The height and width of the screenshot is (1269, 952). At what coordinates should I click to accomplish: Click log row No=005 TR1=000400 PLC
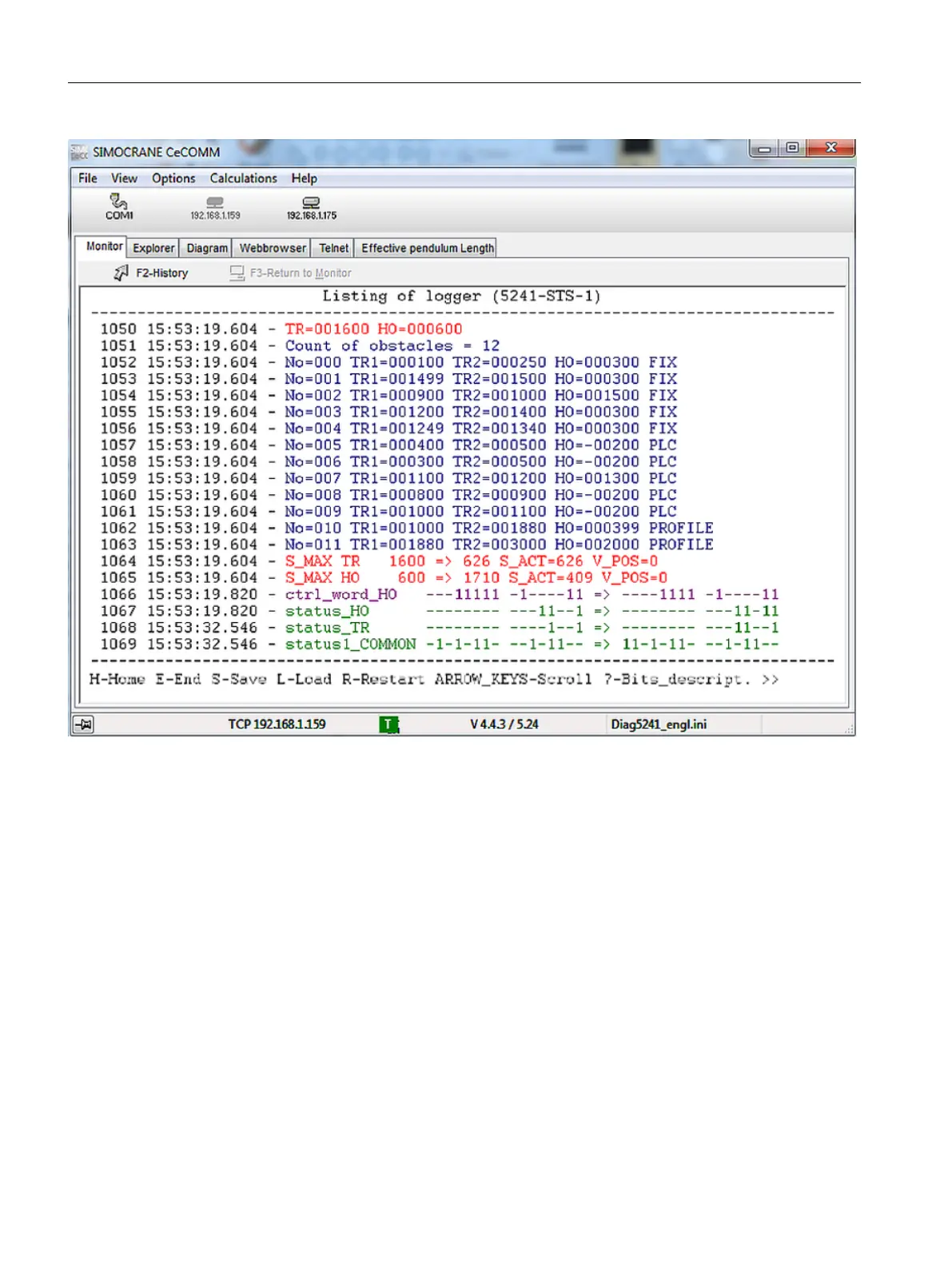click(388, 445)
